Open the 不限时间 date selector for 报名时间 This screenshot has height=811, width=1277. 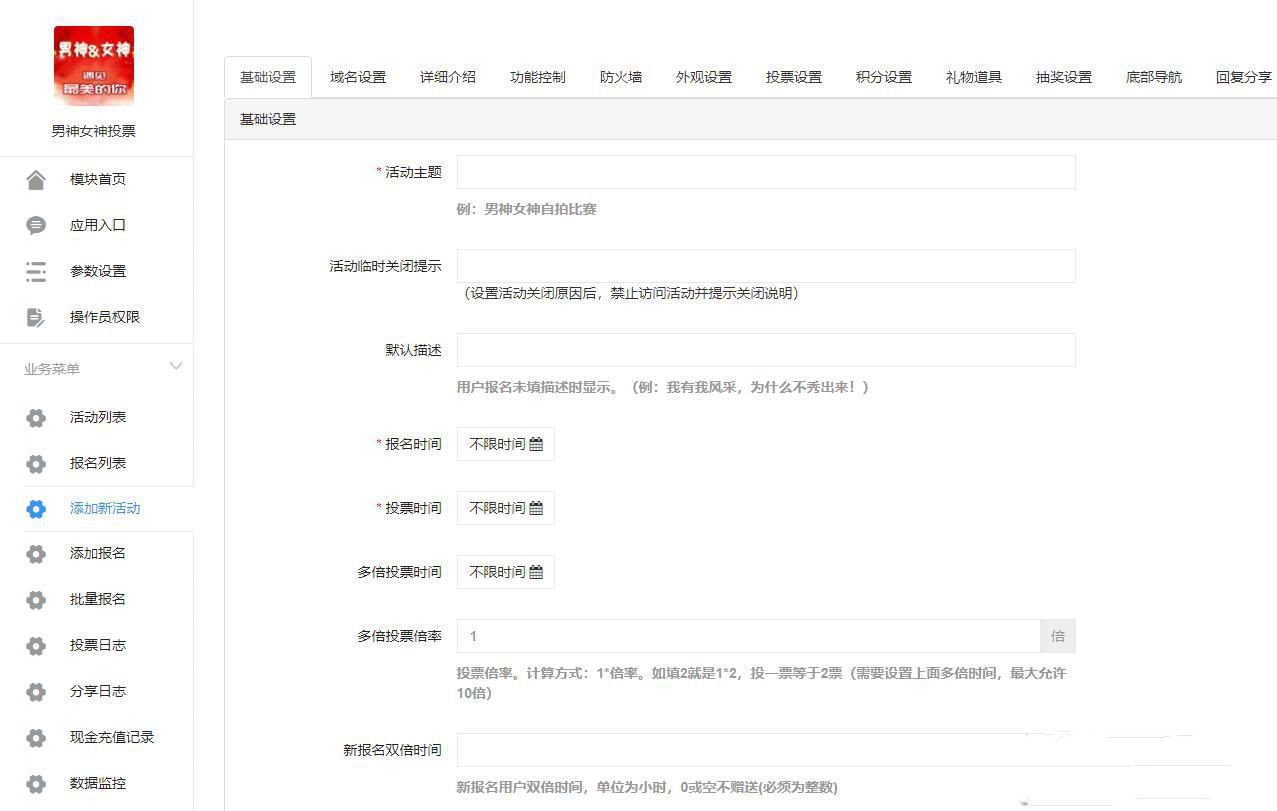[505, 443]
